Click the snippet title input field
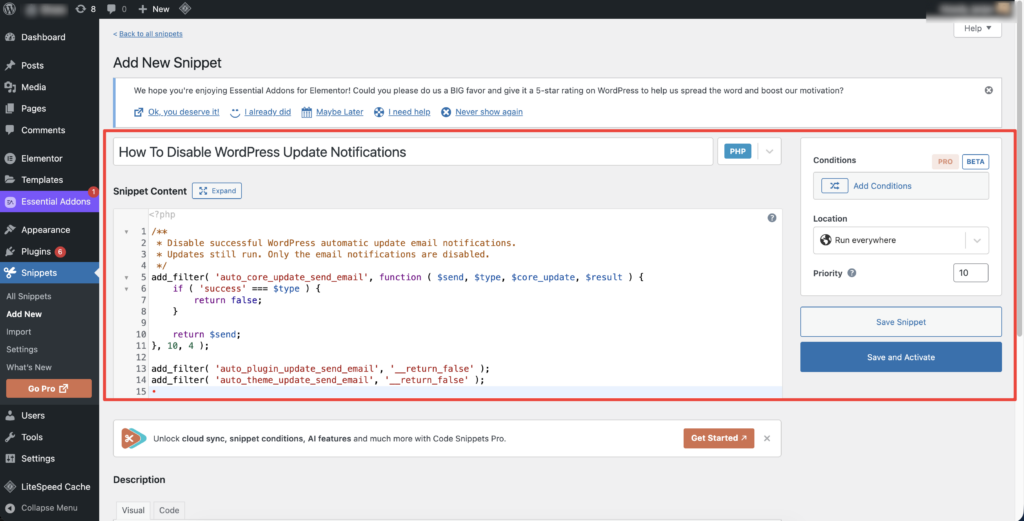The height and width of the screenshot is (521, 1024). pyautogui.click(x=413, y=152)
